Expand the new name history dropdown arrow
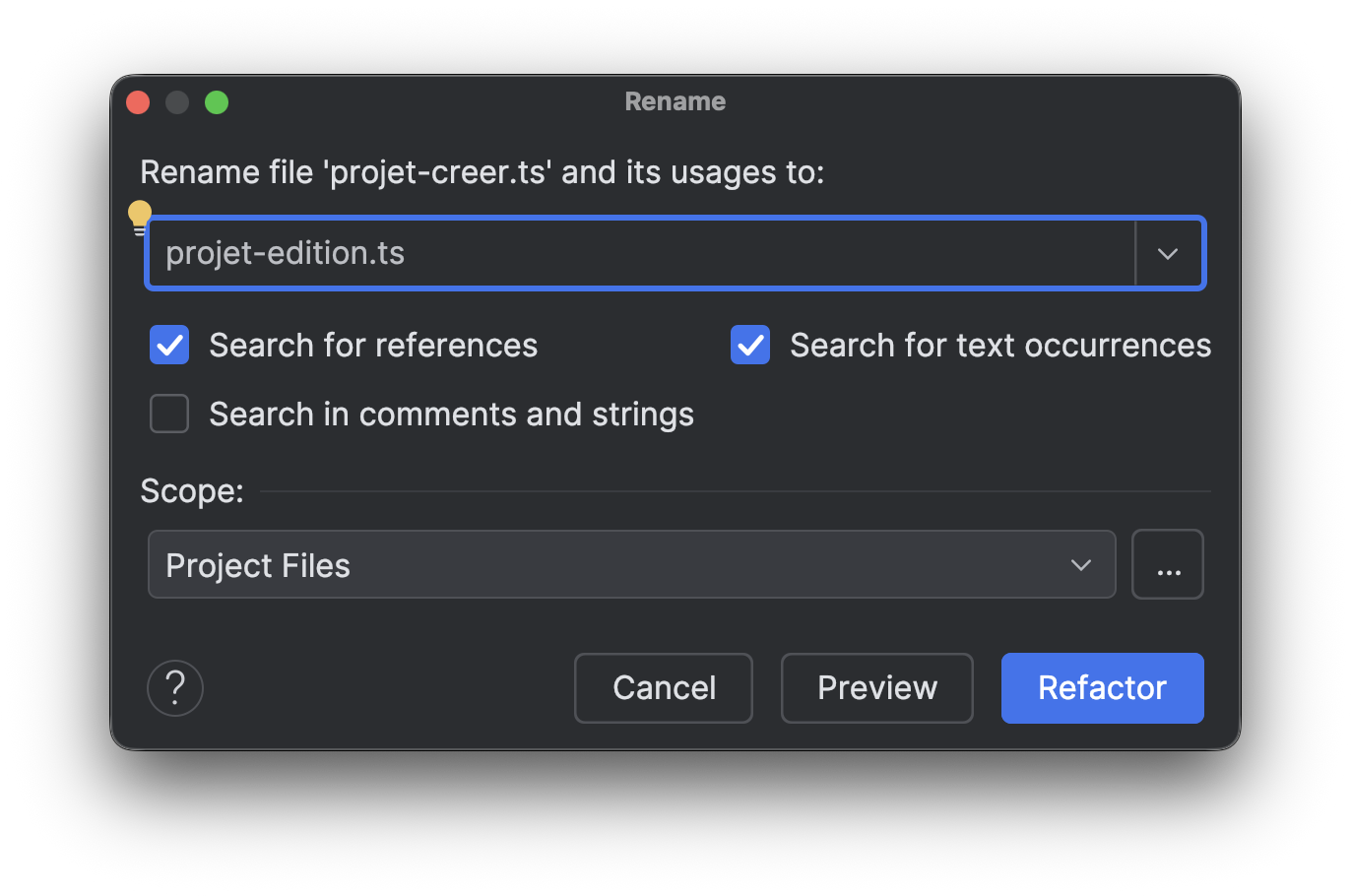 [1168, 254]
